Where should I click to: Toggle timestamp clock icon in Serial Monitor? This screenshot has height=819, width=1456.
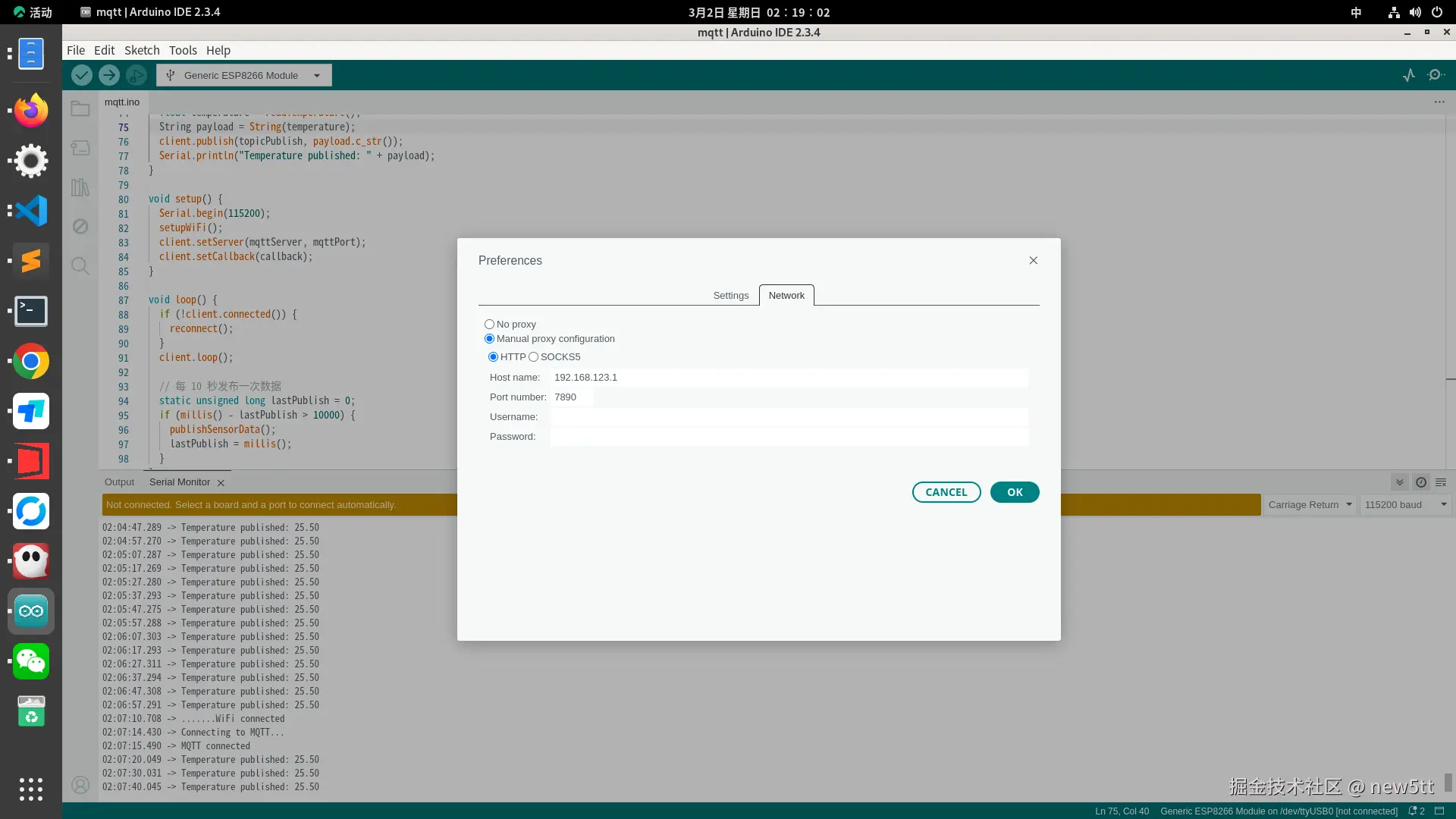[1421, 482]
